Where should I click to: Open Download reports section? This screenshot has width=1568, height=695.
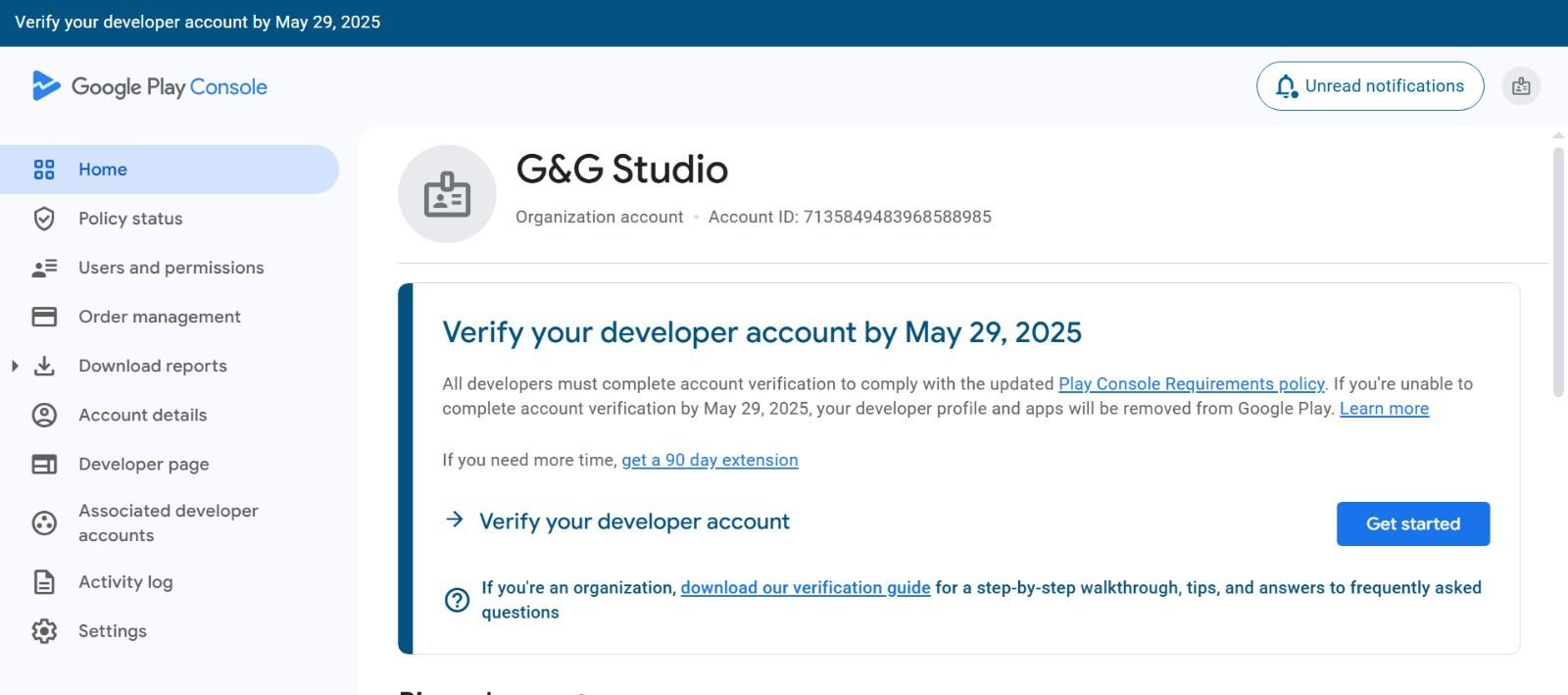(170, 366)
